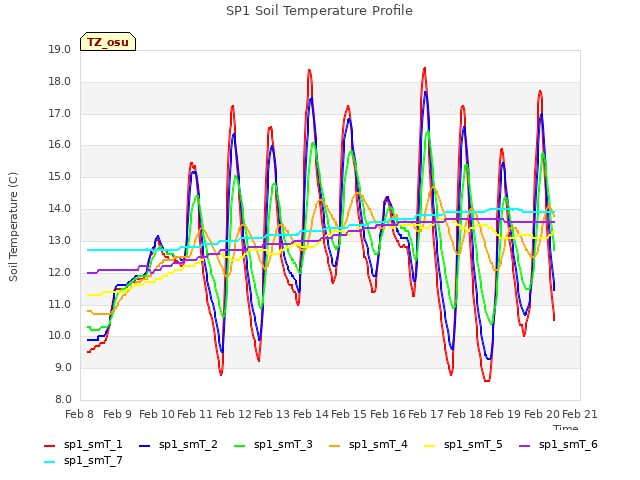Click the cyan sp1_smT_7 legend swatch

(x=49, y=462)
